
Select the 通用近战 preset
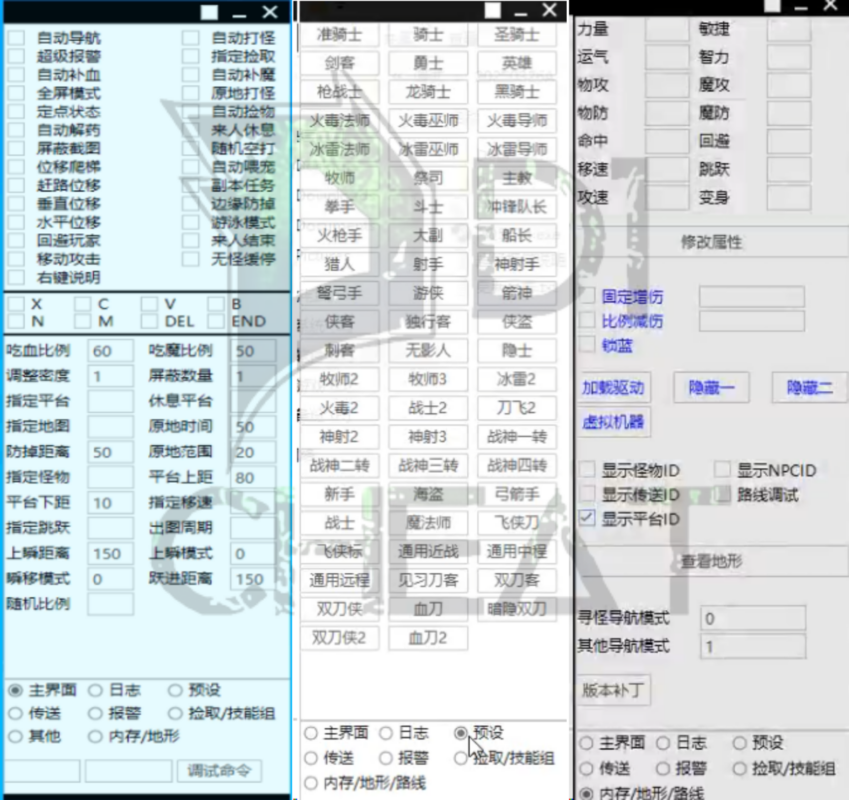[428, 552]
